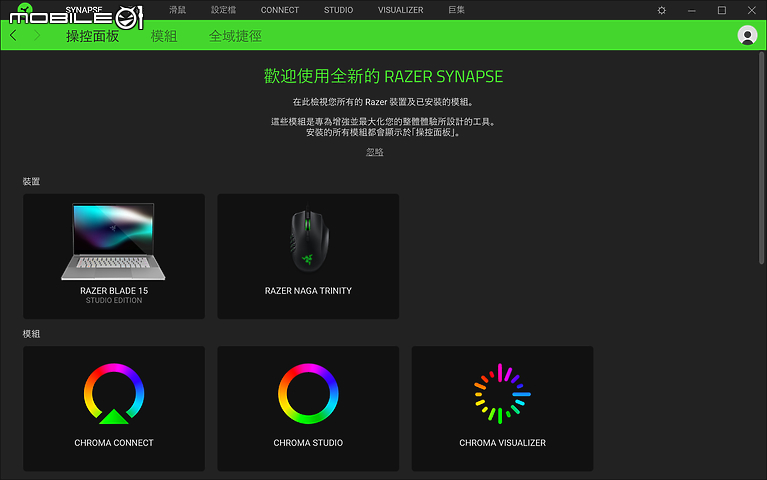767x480 pixels.
Task: Close the Synapse window
Action: pos(752,10)
